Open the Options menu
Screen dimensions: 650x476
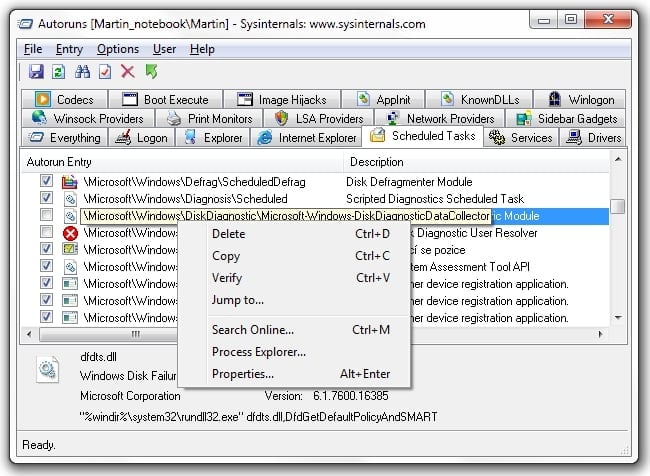[118, 49]
